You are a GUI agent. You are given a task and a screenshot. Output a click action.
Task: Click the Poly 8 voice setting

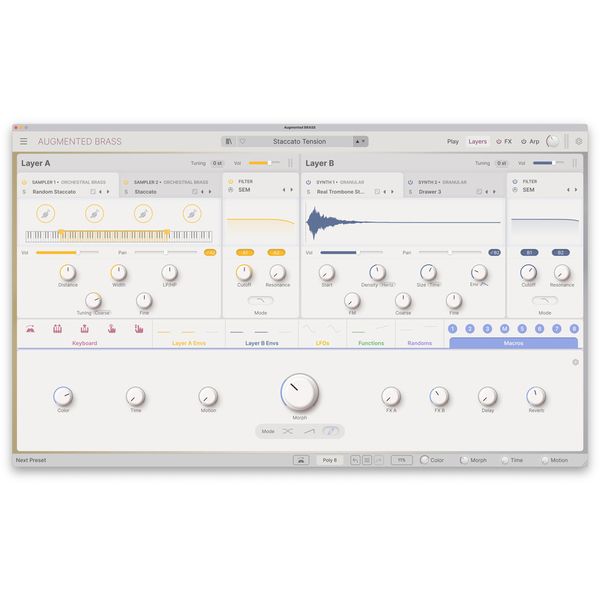329,460
